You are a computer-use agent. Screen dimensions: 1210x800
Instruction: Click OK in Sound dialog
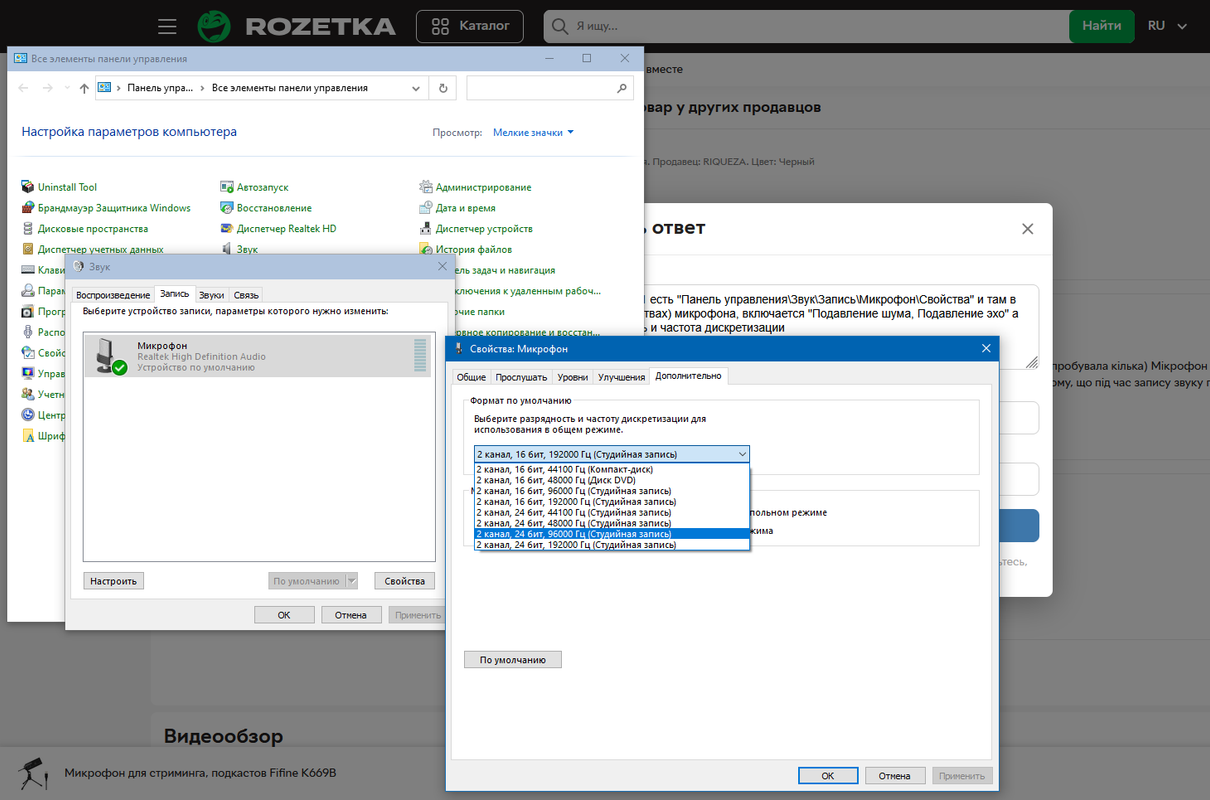click(x=284, y=615)
